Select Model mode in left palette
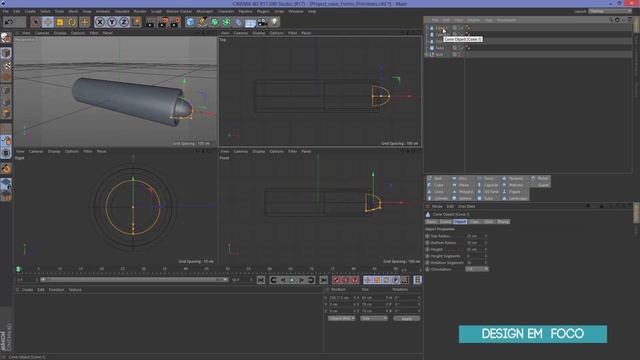 point(6,53)
